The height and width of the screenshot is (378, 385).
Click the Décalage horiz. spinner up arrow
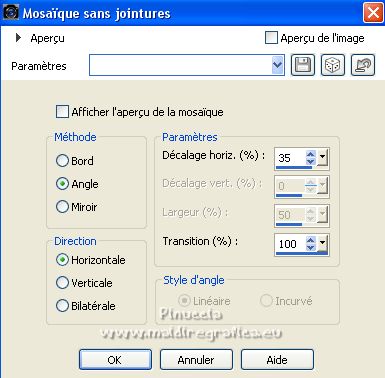click(x=311, y=154)
